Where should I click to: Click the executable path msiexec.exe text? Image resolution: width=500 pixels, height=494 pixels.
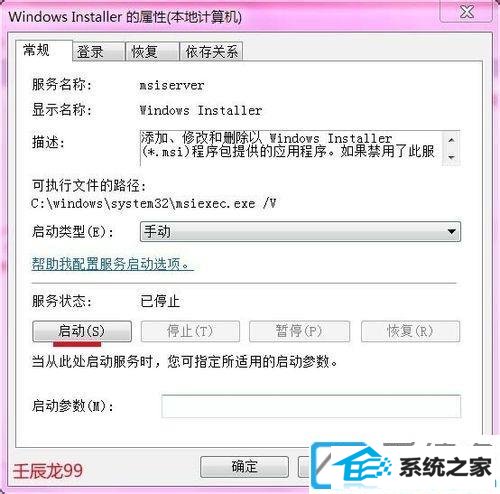pyautogui.click(x=153, y=203)
